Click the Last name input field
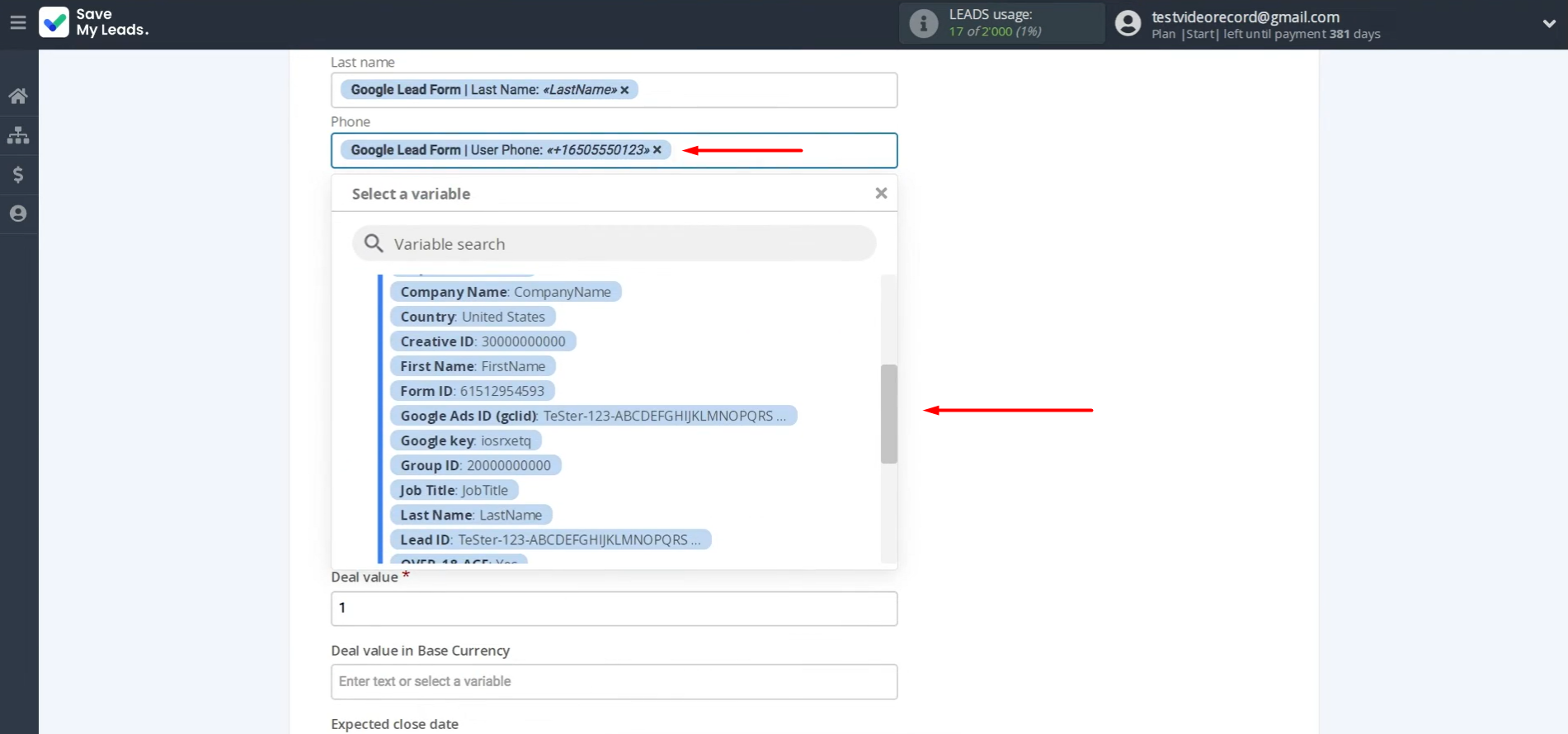The width and height of the screenshot is (1568, 734). (614, 90)
